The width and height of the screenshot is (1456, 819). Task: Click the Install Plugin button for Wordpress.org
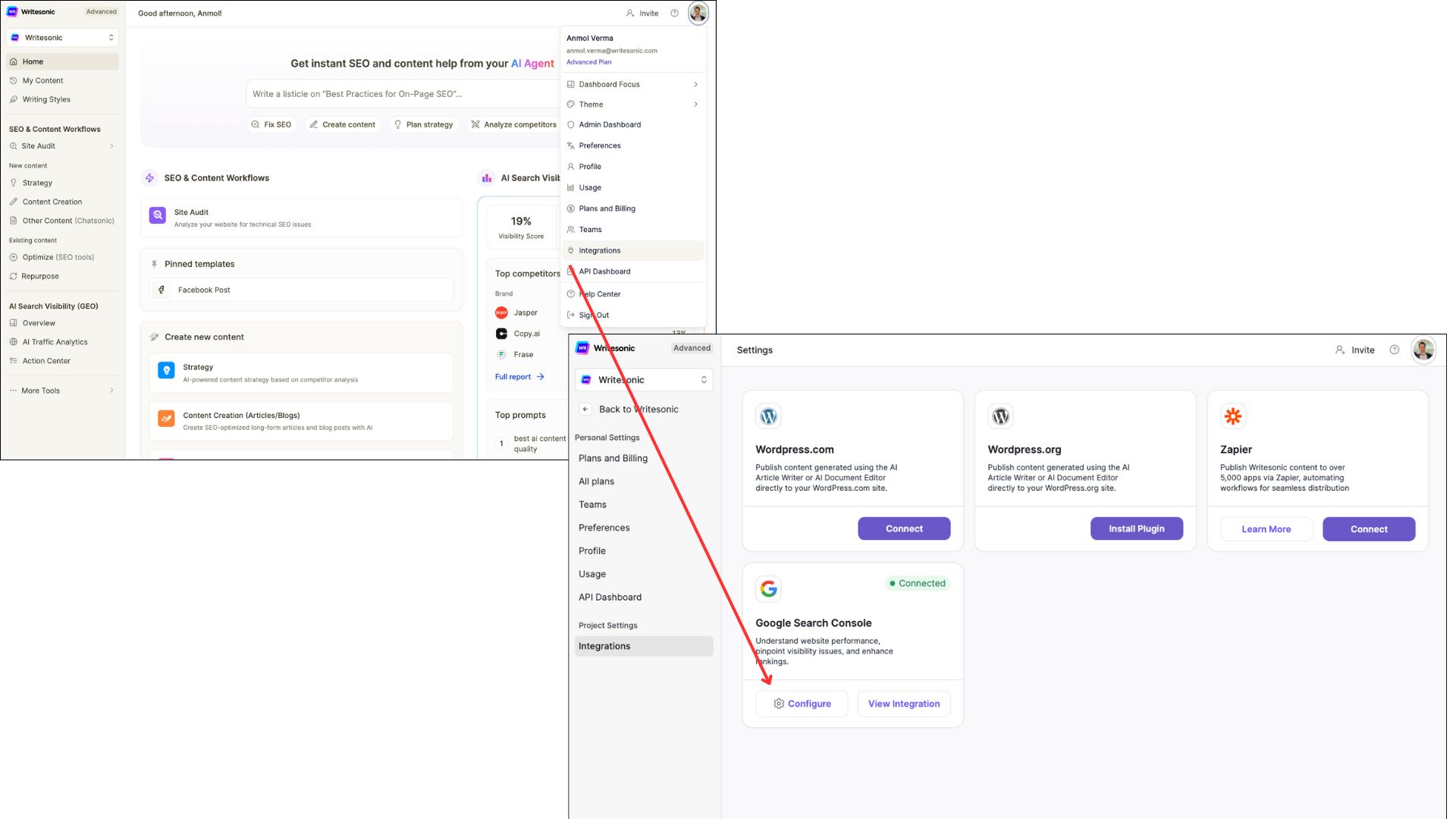pos(1136,529)
